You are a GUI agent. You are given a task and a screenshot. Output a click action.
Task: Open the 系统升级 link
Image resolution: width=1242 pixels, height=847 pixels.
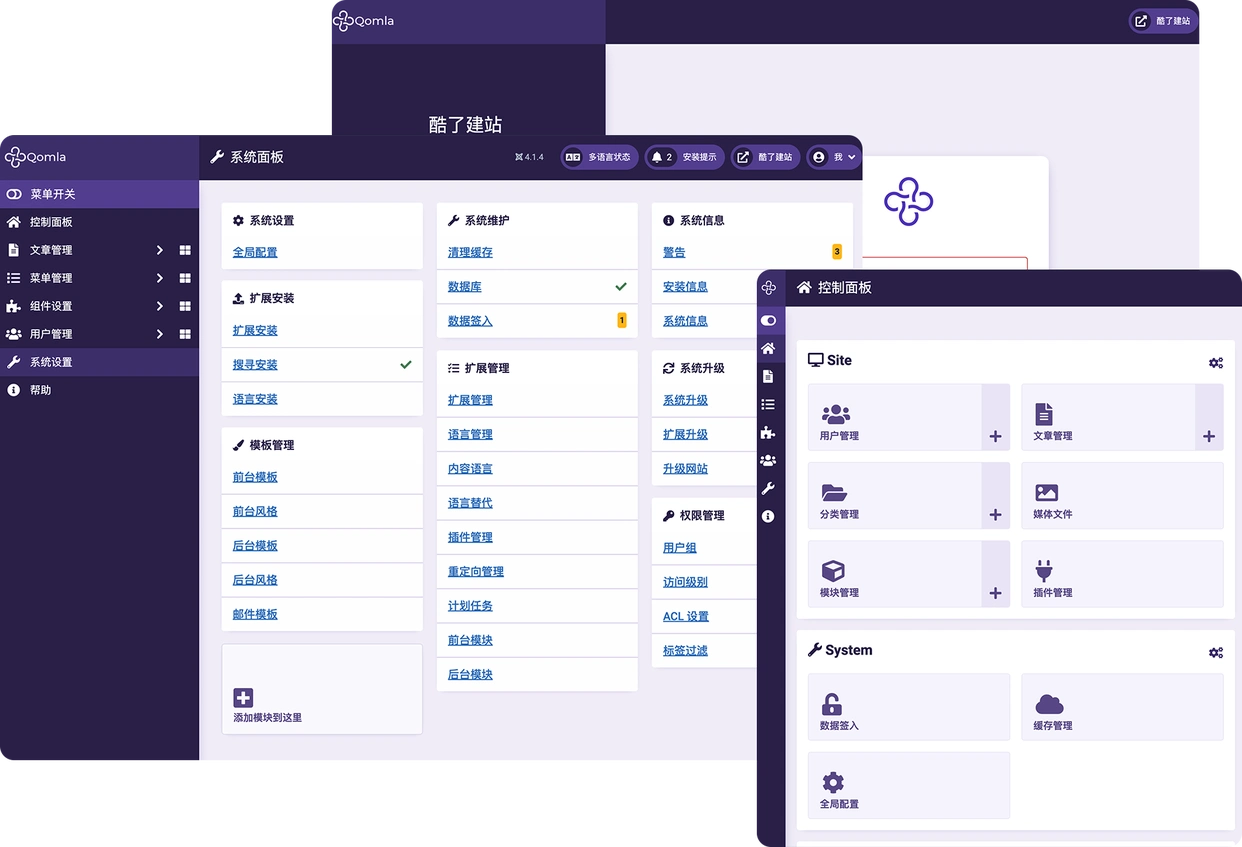(685, 400)
